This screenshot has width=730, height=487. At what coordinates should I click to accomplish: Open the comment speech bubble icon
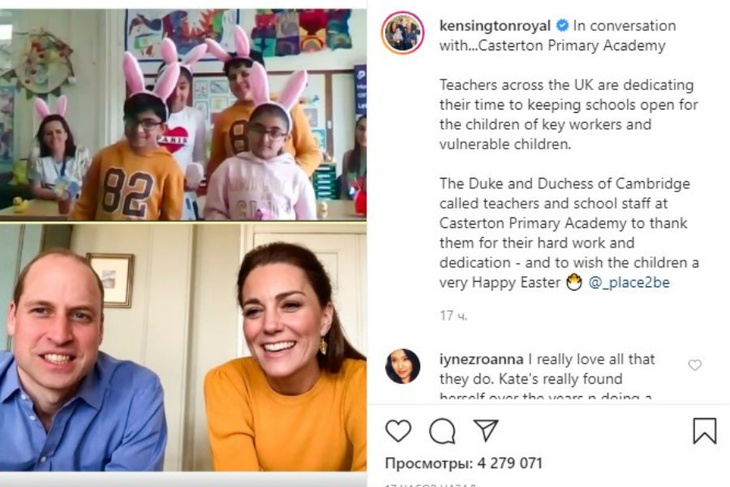click(442, 431)
